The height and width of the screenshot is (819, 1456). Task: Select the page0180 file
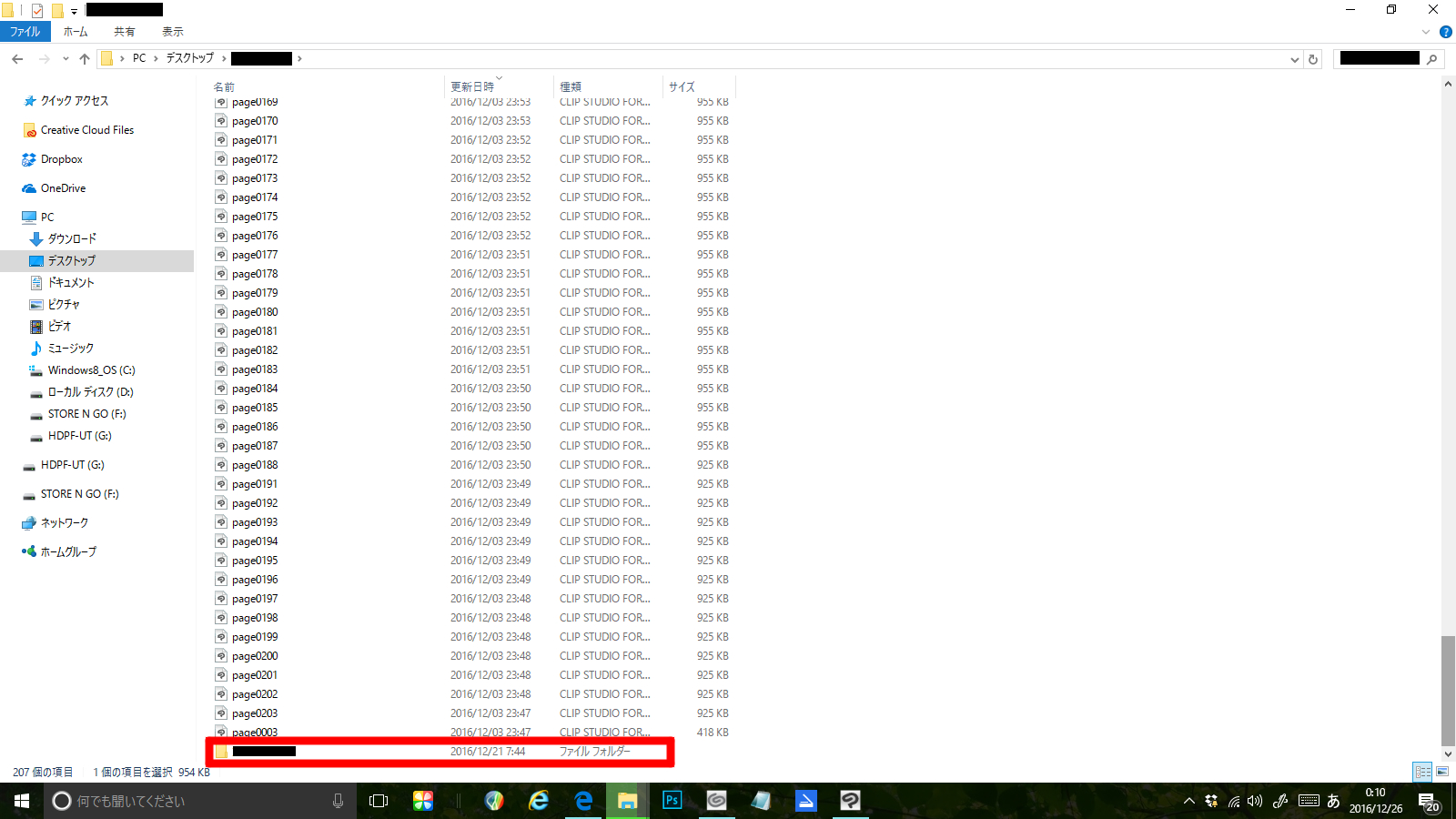[255, 312]
